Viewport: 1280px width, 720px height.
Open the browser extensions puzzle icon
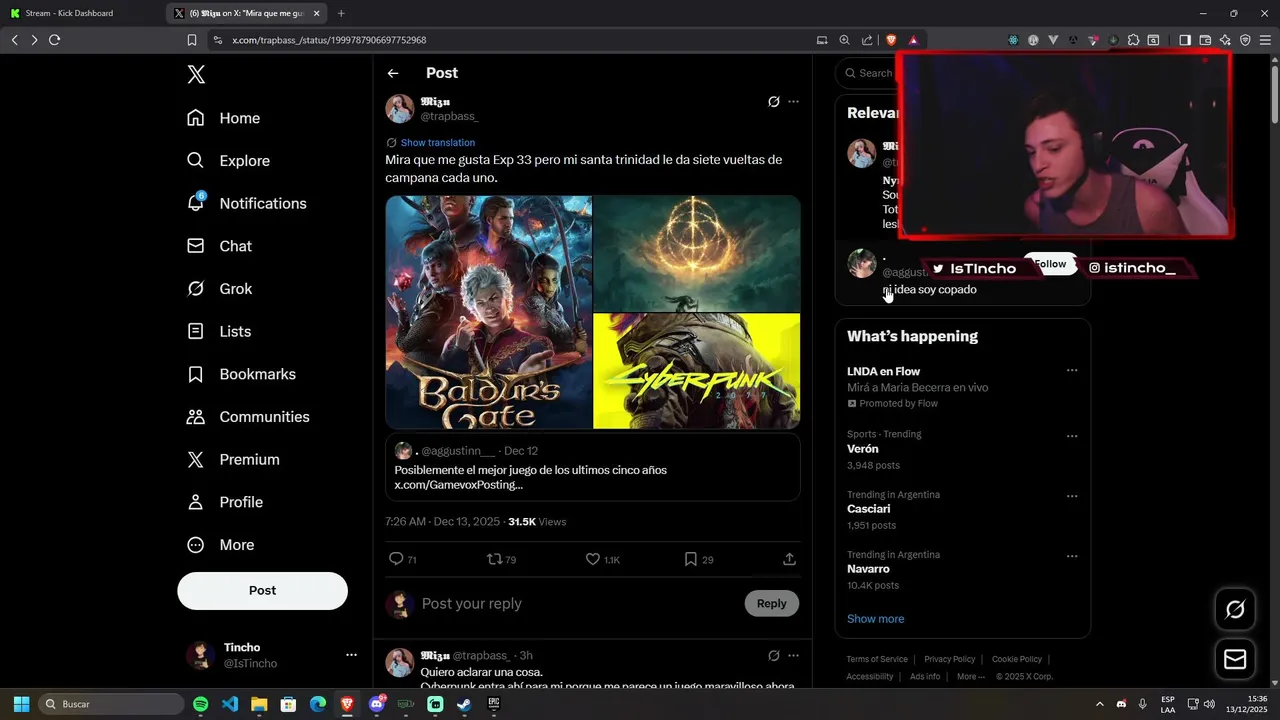click(1133, 40)
